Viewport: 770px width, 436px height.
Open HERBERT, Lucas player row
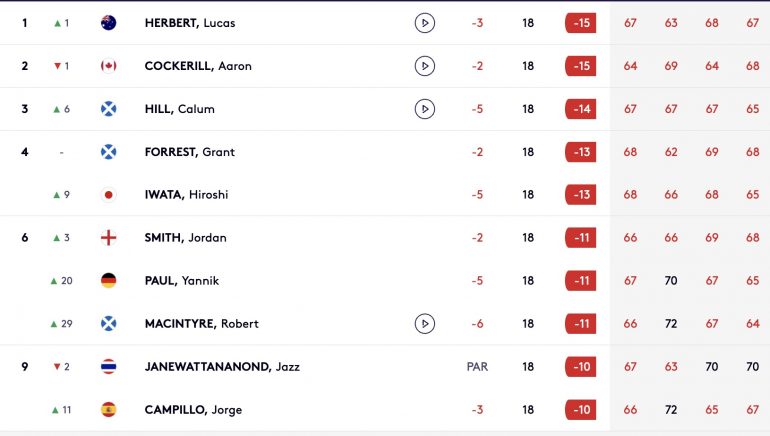pyautogui.click(x=385, y=23)
